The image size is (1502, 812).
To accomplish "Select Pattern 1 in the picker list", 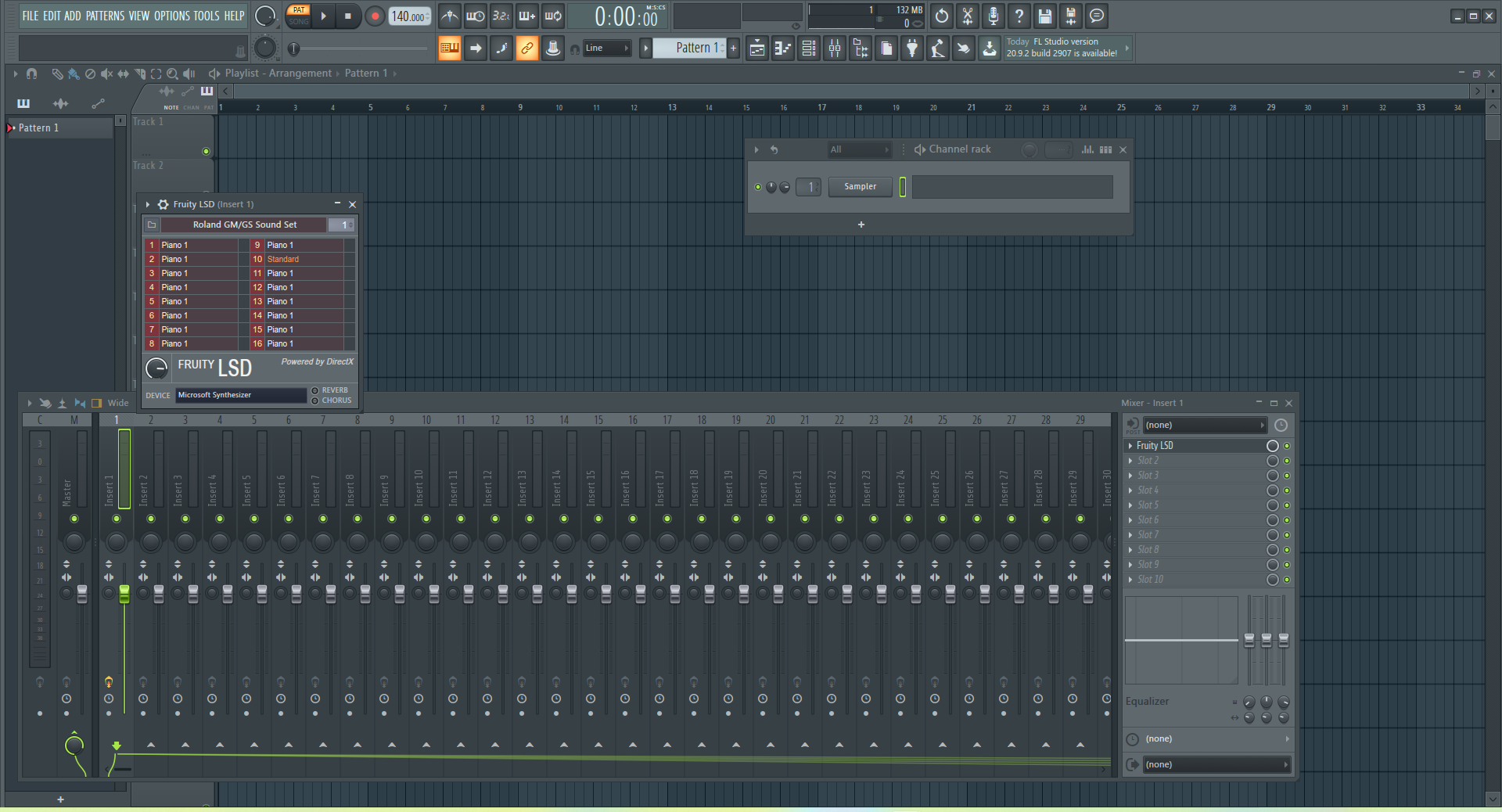I will coord(59,128).
